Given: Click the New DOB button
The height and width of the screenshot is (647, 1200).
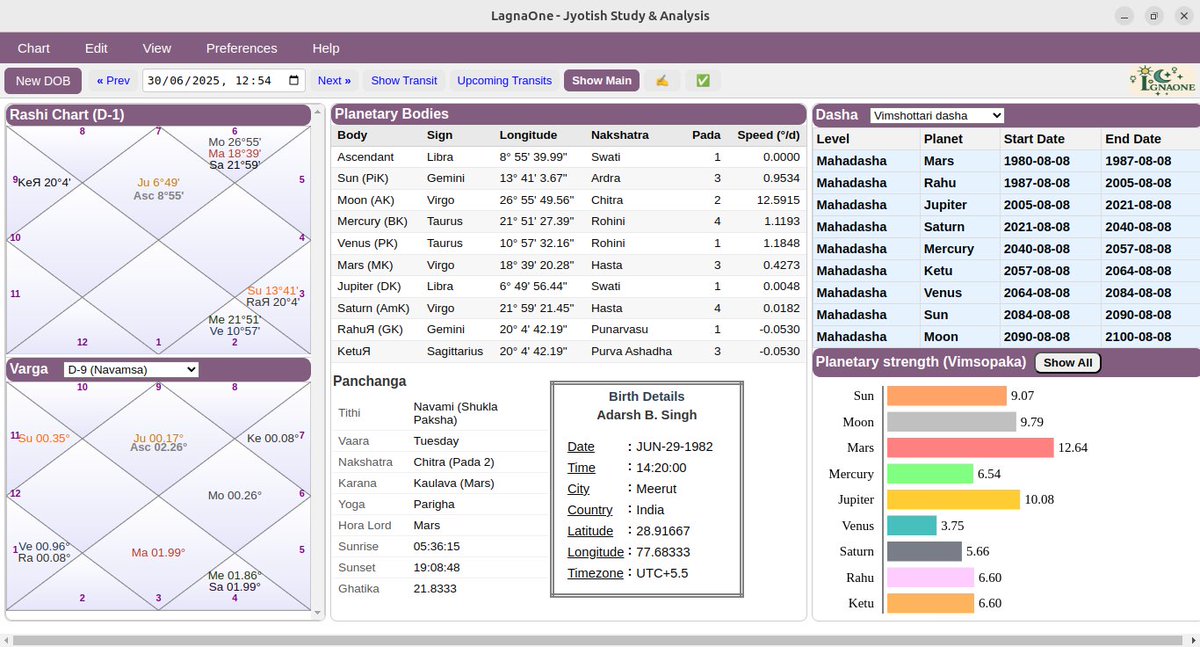Looking at the screenshot, I should (x=43, y=80).
